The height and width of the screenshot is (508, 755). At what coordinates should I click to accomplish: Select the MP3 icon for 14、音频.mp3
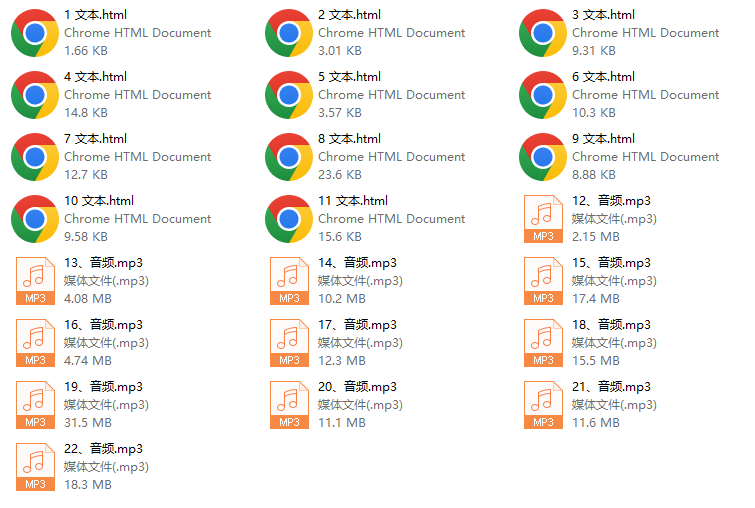pos(289,281)
